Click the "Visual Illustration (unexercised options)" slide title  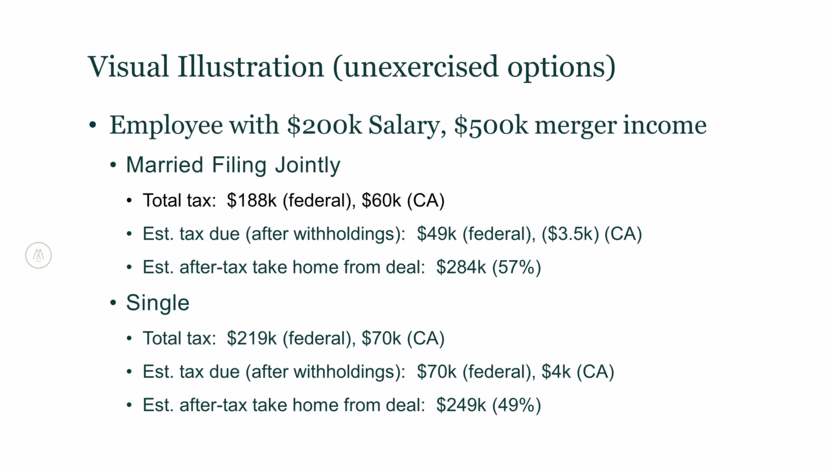(x=351, y=67)
